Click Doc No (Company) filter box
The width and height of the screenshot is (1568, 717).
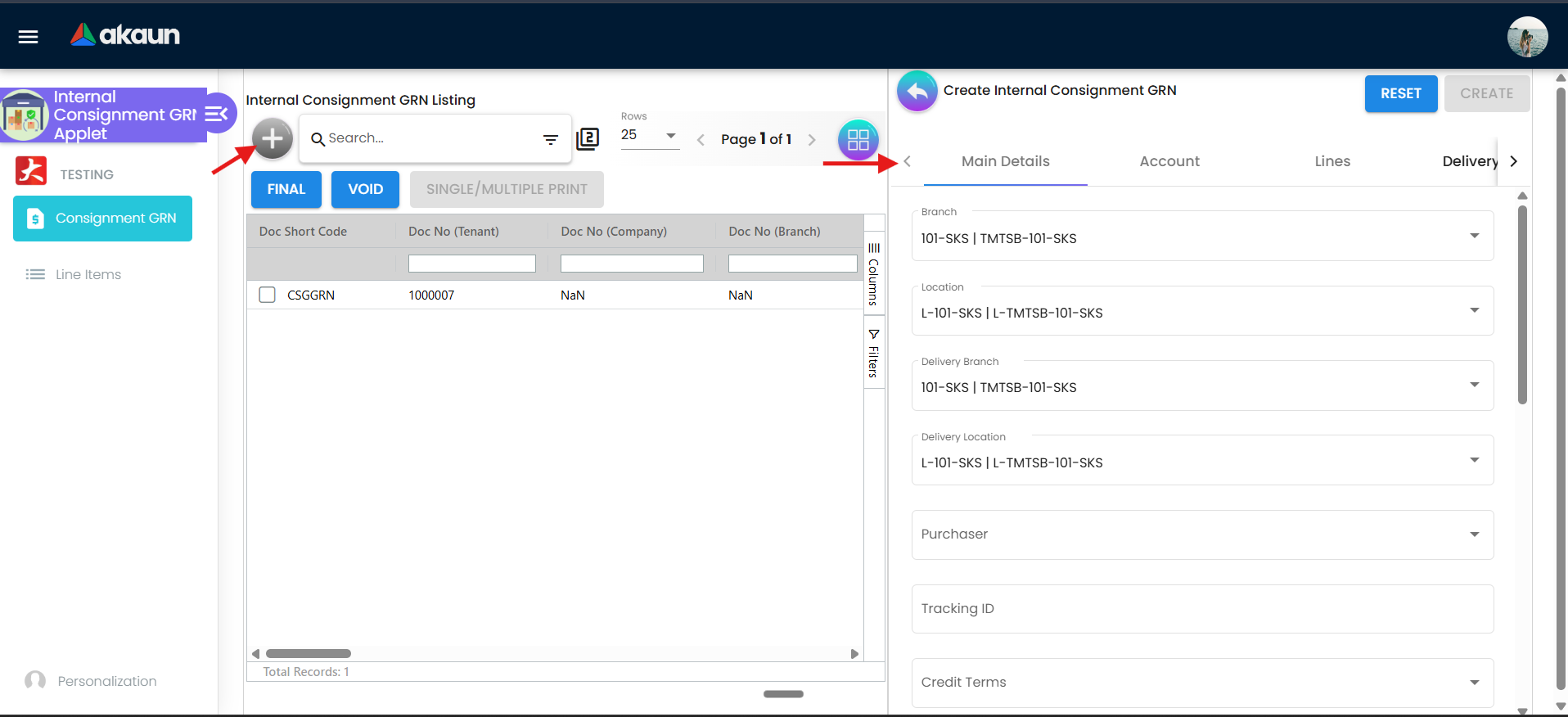click(x=632, y=264)
